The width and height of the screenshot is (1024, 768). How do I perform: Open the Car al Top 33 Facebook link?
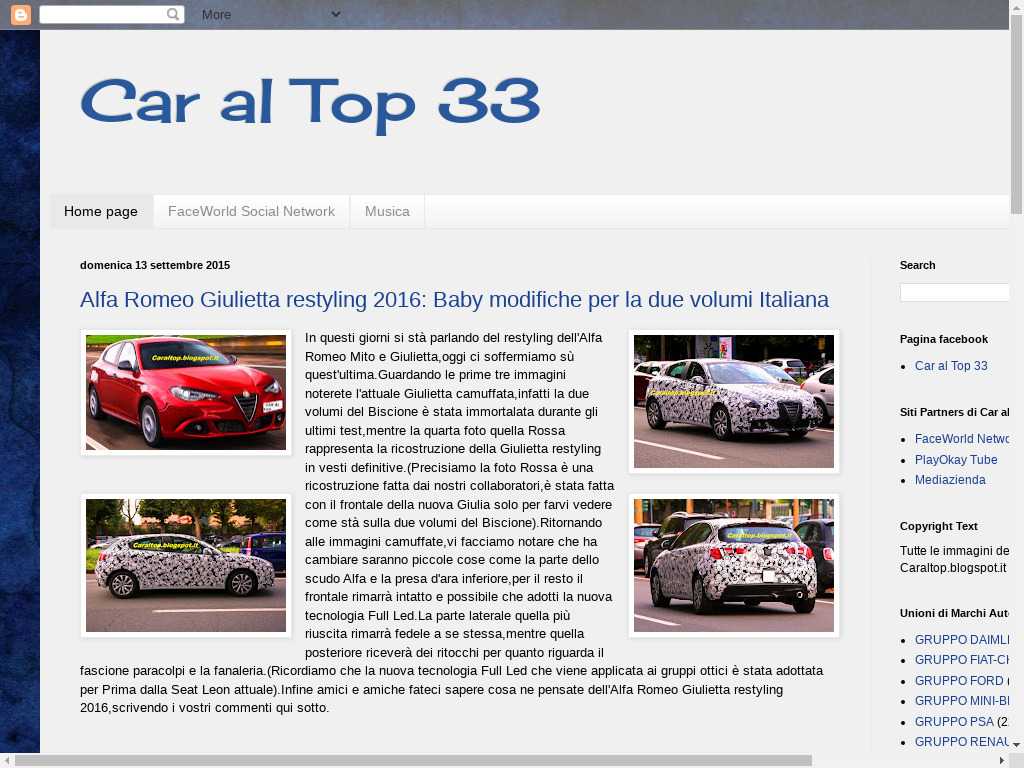951,366
